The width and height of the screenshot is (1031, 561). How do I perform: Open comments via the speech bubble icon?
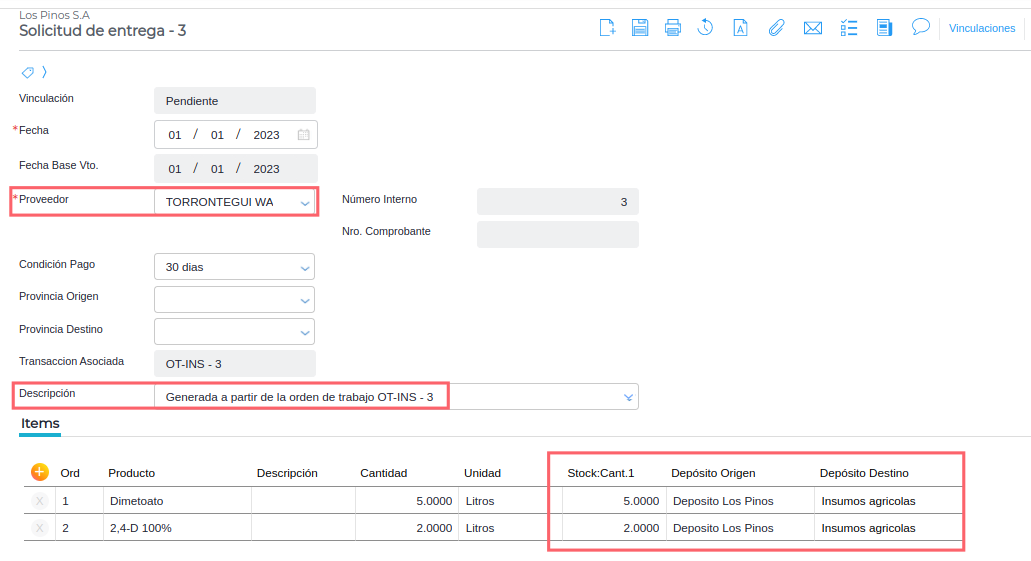[x=920, y=27]
